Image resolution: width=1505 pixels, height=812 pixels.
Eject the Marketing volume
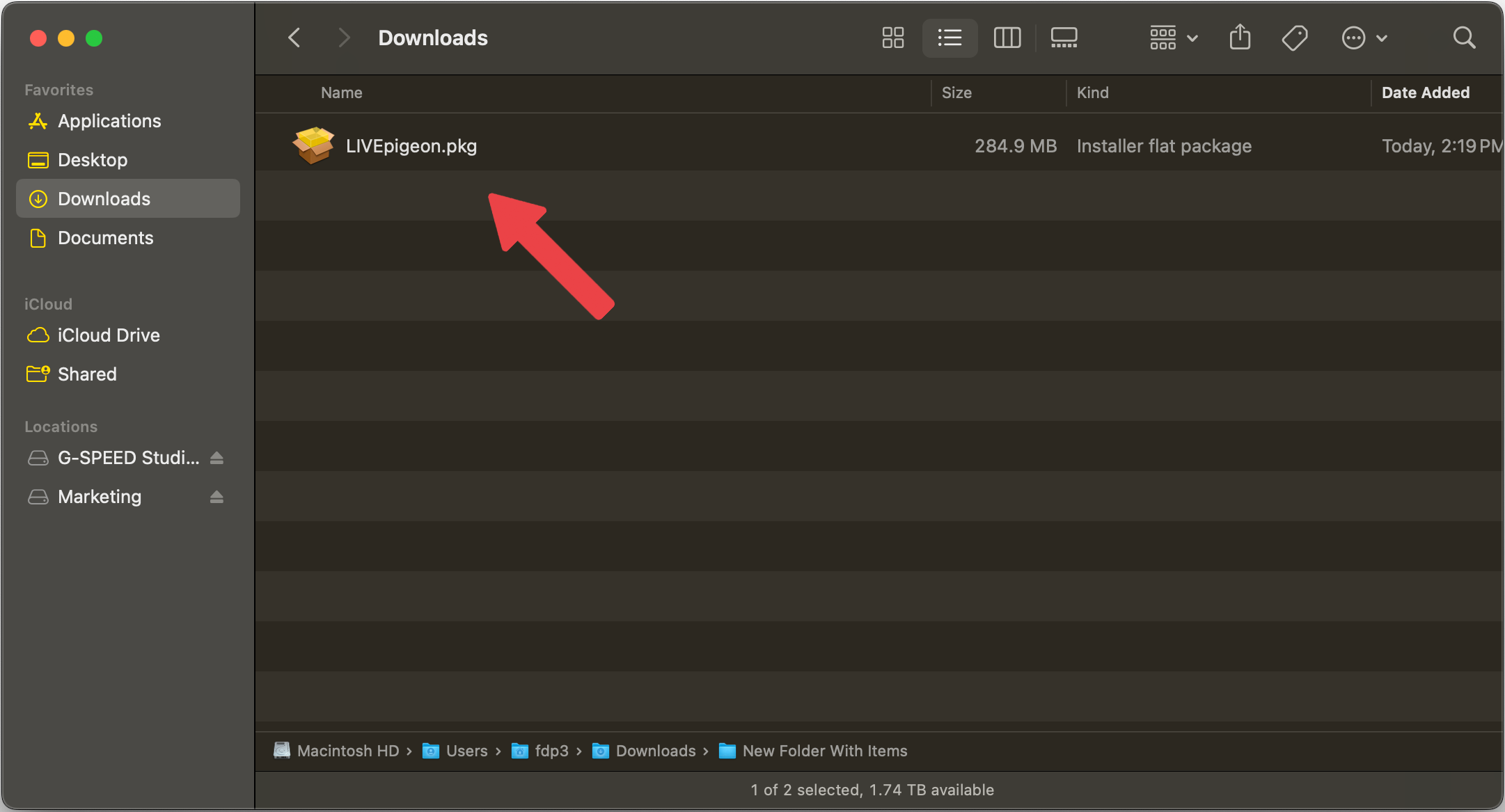[x=216, y=497]
